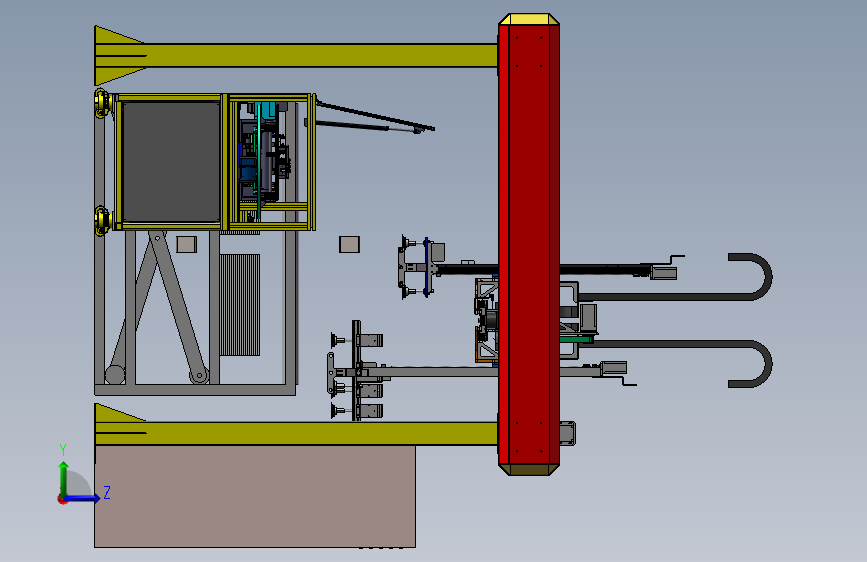
Task: Pick the motor at the lower arm end
Action: click(x=613, y=368)
